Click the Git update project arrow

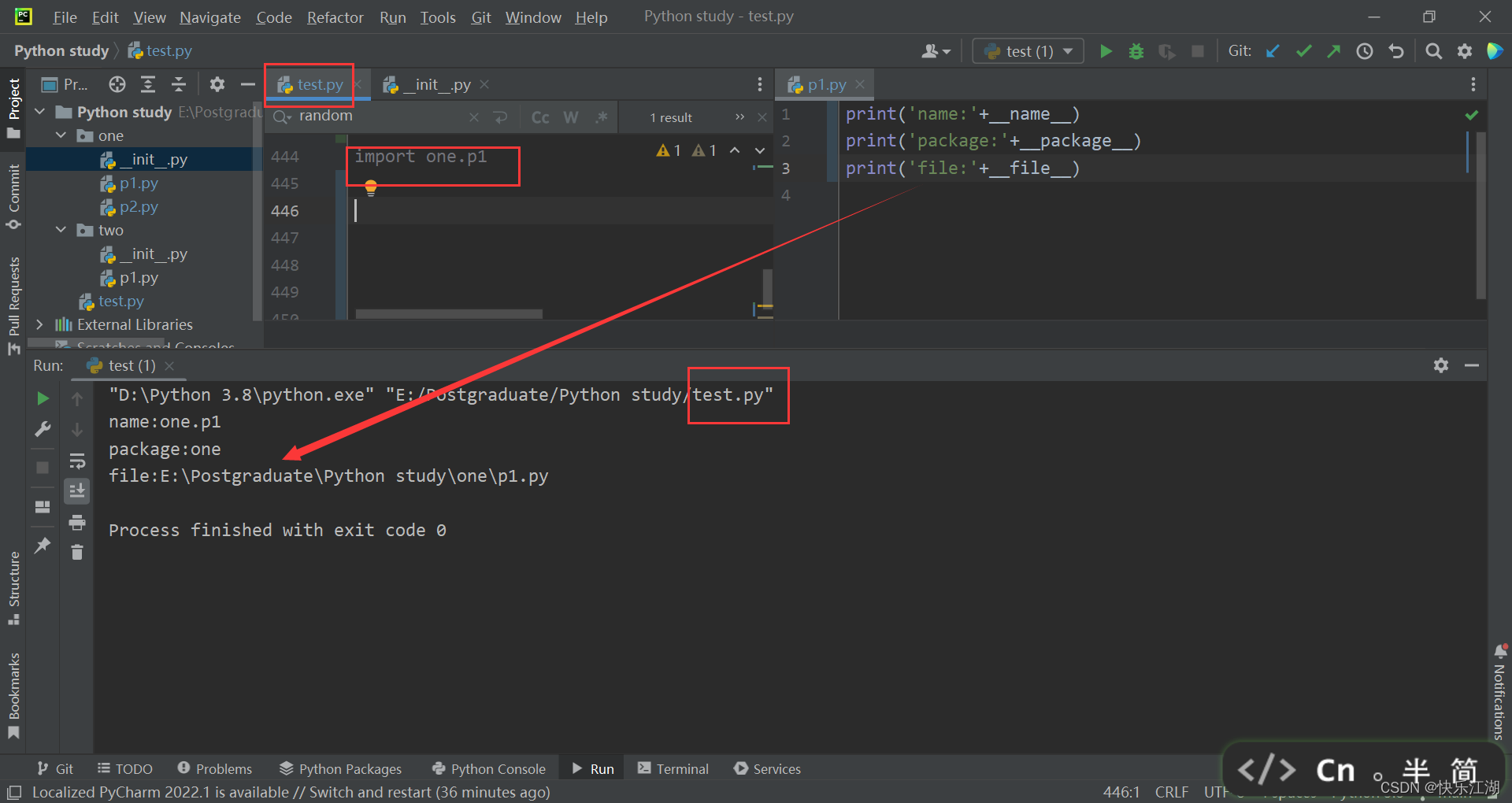pos(1273,51)
